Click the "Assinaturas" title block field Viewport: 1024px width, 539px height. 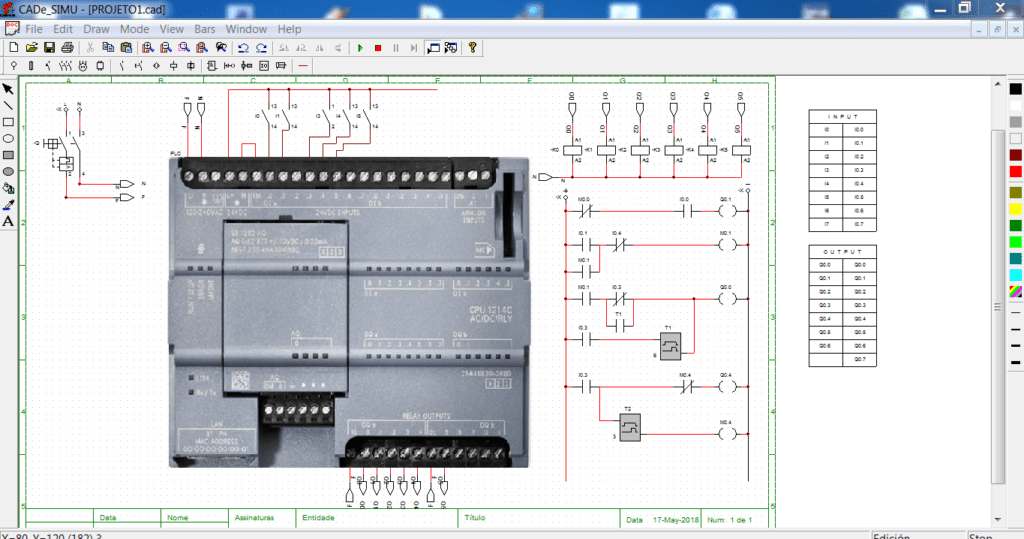tap(255, 517)
